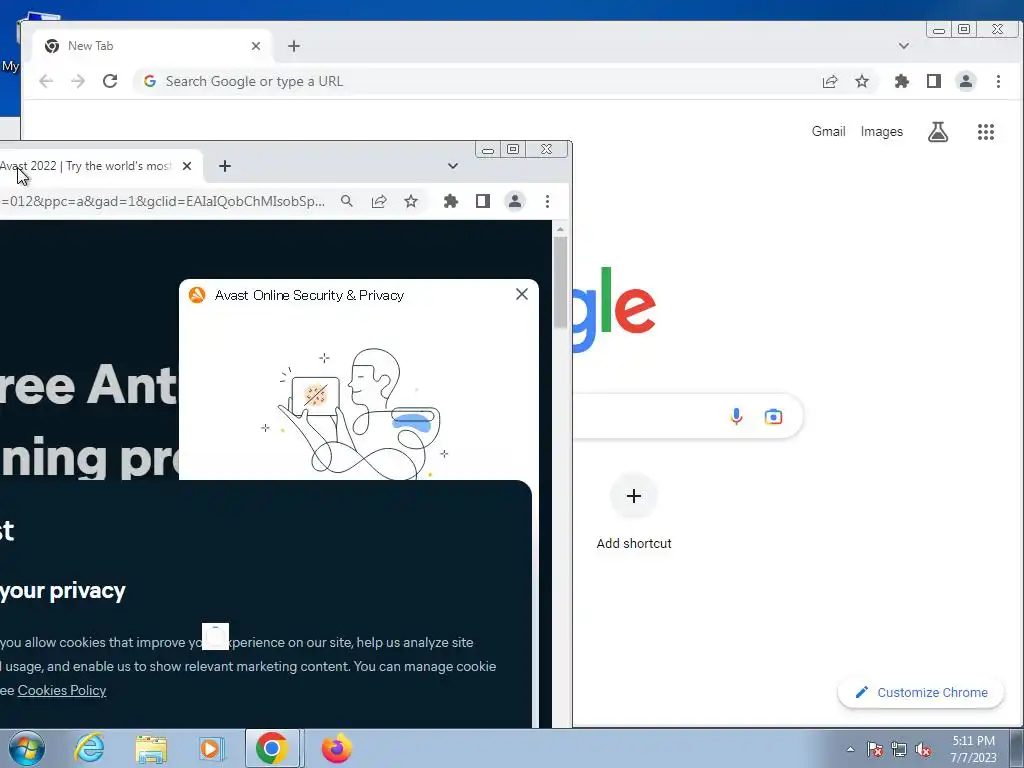Click the zoom magnifier in Avast window address bar
The width and height of the screenshot is (1024, 768).
pyautogui.click(x=347, y=201)
